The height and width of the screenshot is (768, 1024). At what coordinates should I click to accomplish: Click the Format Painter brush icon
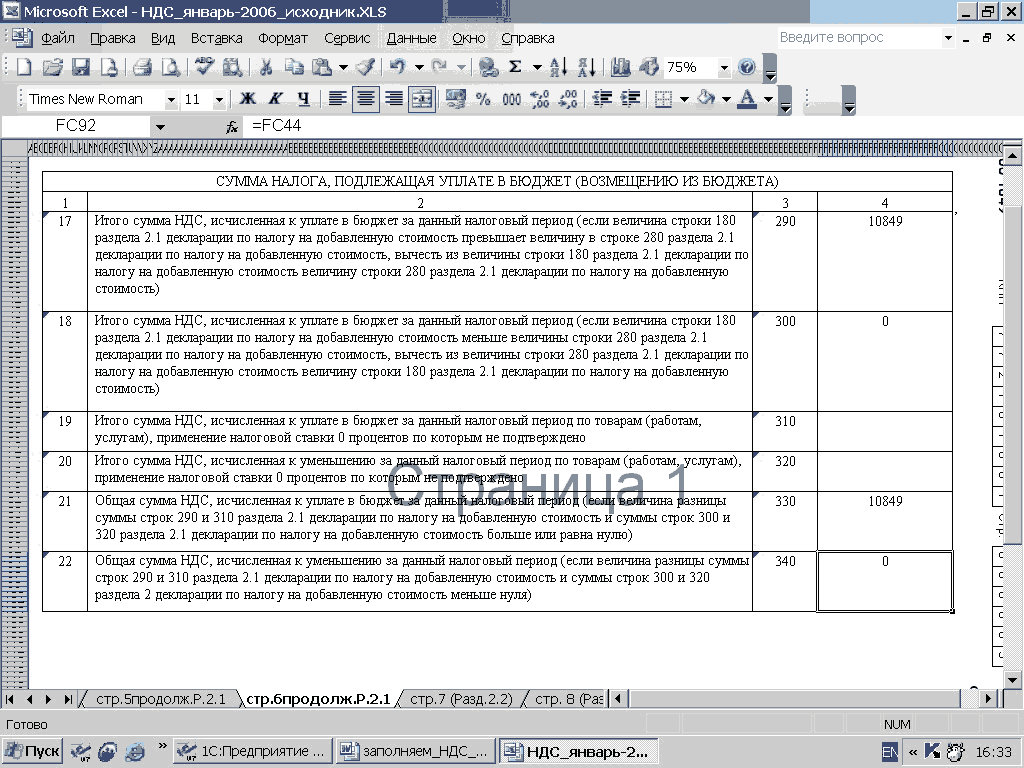[365, 67]
